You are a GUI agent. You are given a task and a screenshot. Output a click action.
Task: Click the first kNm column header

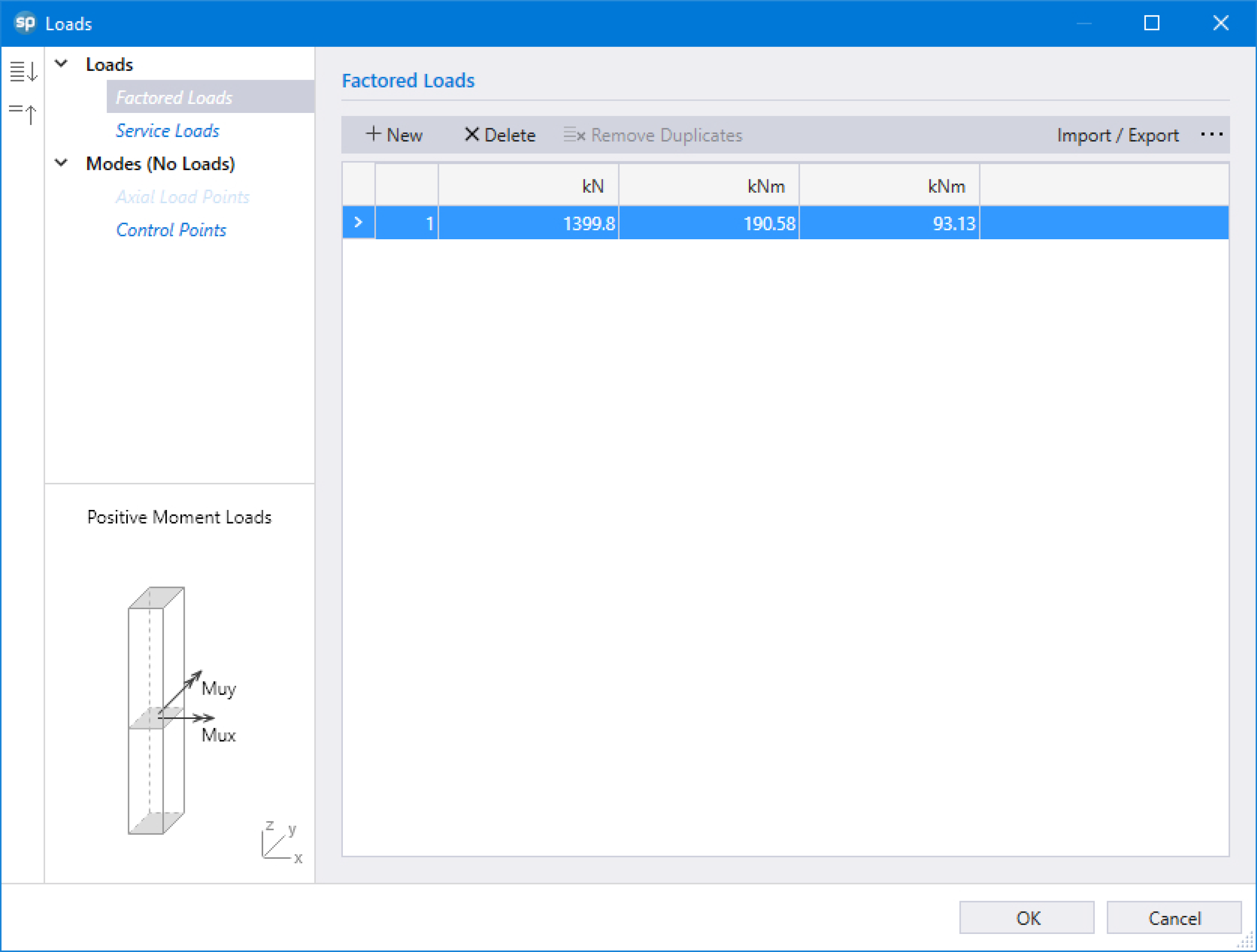tap(709, 185)
